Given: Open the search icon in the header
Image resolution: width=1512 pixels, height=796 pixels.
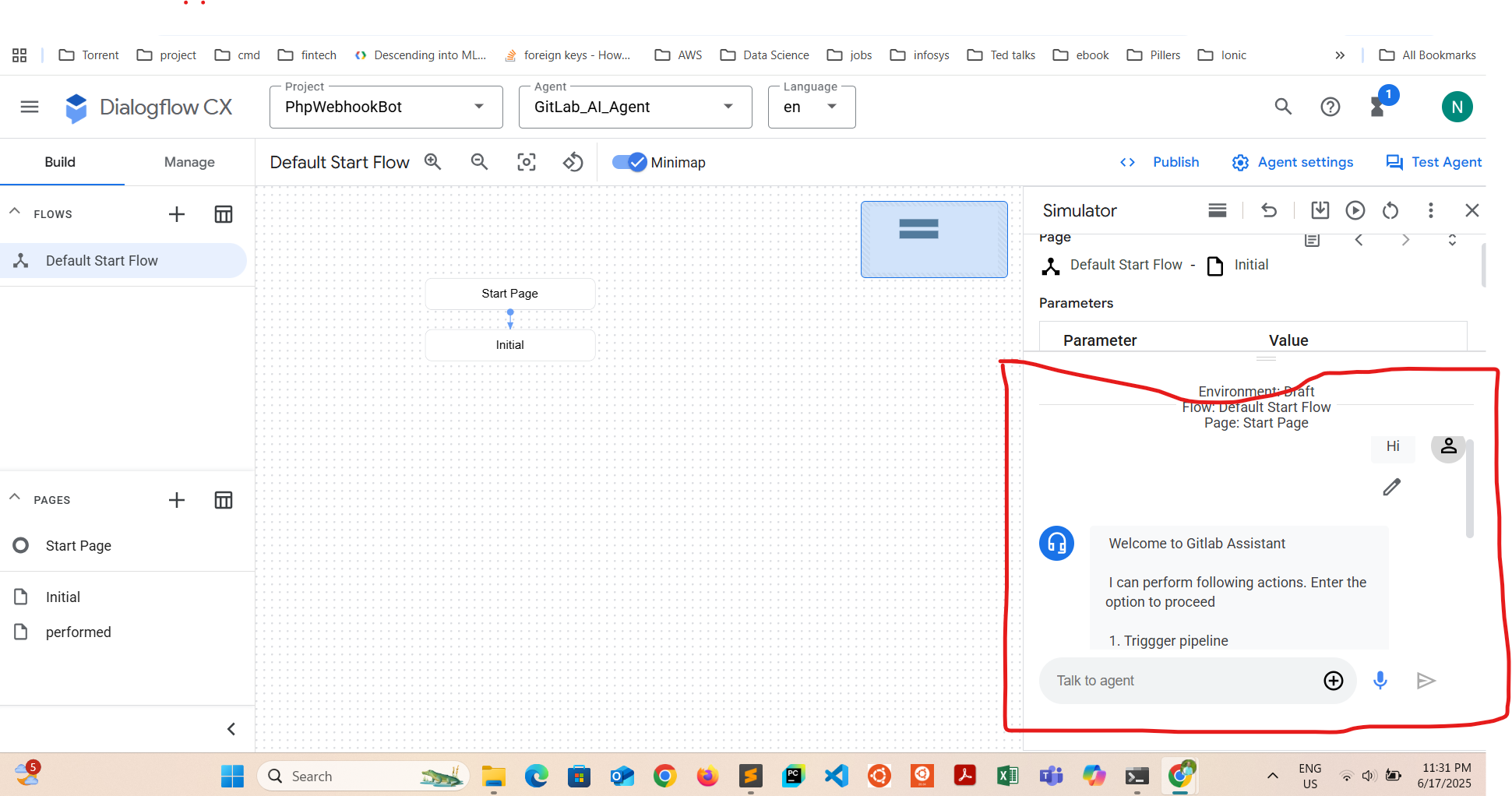Looking at the screenshot, I should pyautogui.click(x=1283, y=107).
